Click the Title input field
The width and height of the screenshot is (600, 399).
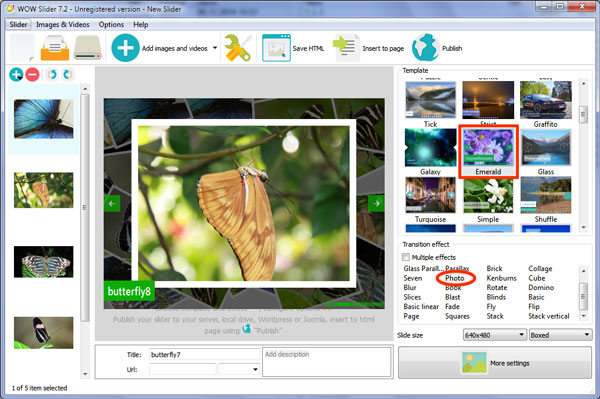click(x=204, y=355)
